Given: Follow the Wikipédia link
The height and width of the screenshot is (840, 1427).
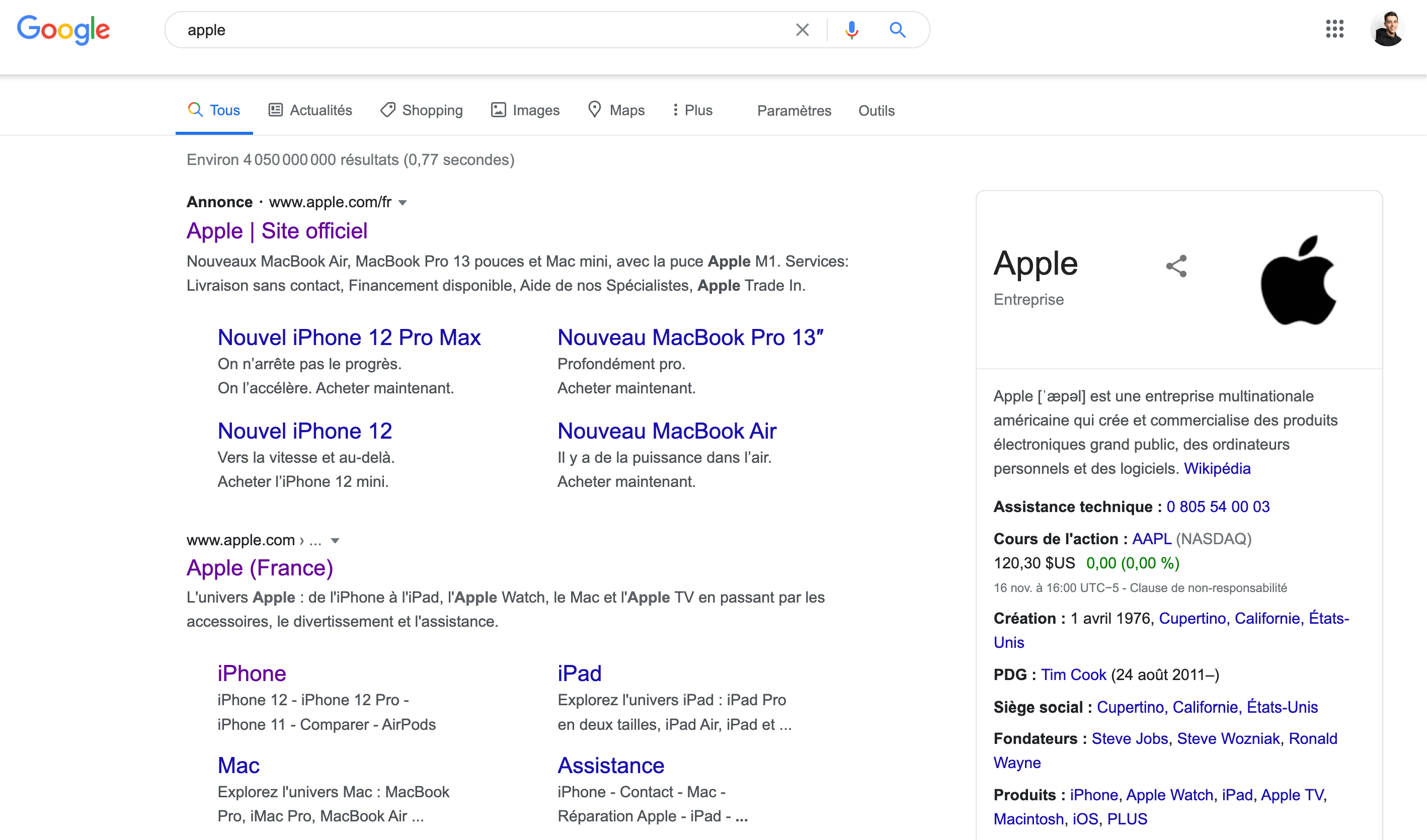Looking at the screenshot, I should pos(1217,469).
